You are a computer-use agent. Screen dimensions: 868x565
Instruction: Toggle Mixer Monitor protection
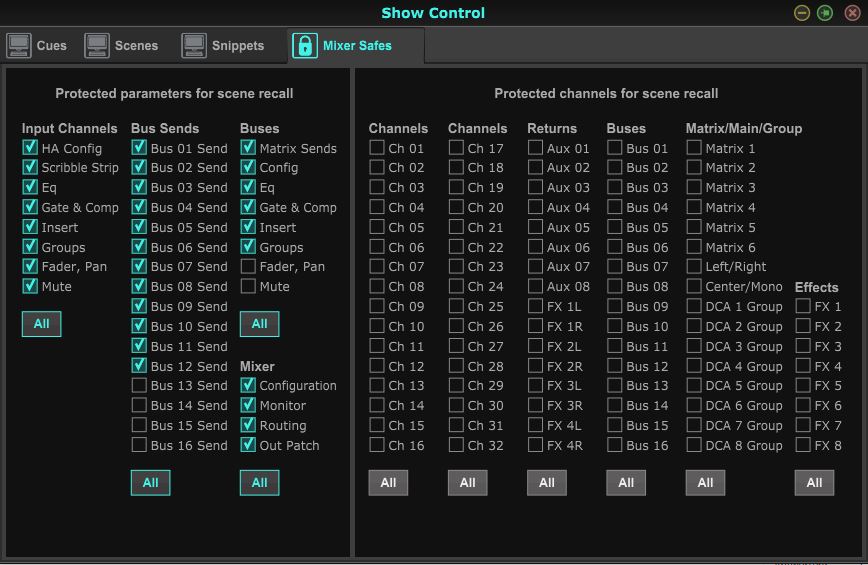[248, 405]
